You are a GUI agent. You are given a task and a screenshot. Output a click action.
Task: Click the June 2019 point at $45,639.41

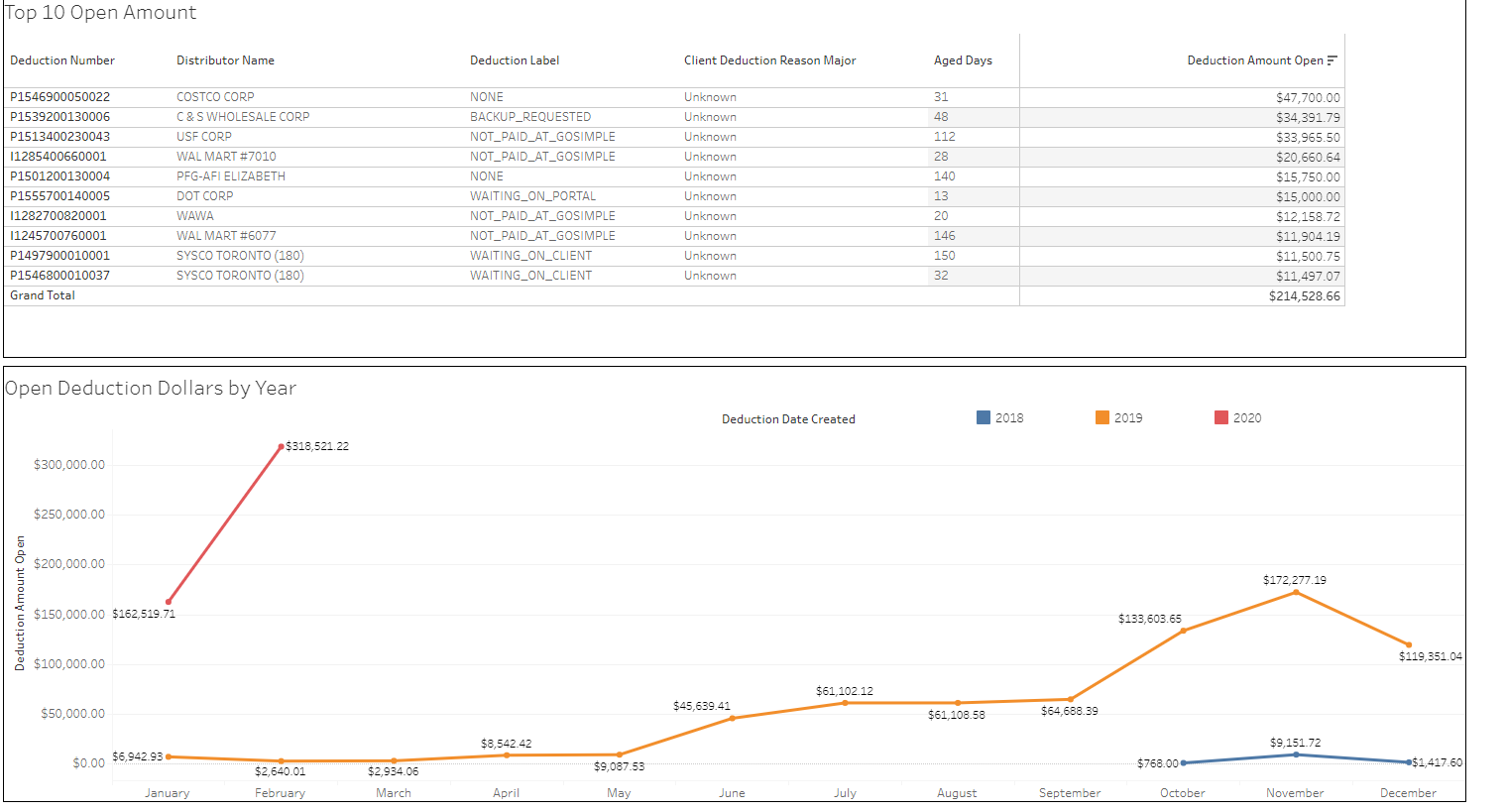[x=732, y=718]
